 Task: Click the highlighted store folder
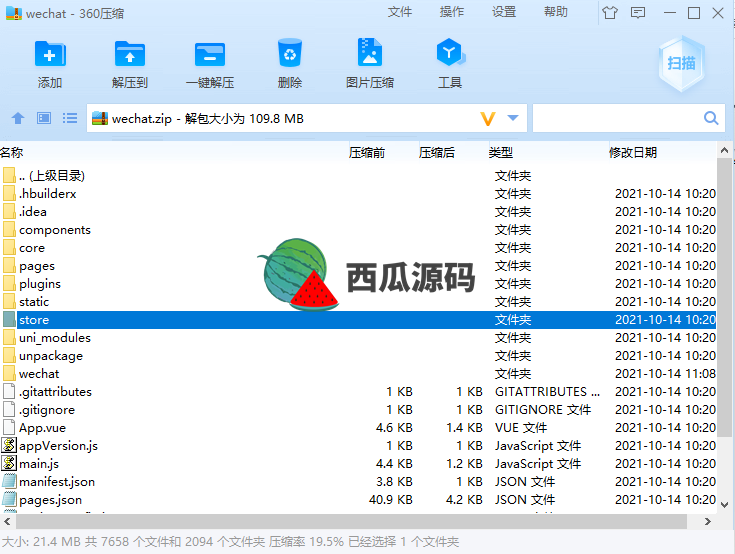point(358,320)
